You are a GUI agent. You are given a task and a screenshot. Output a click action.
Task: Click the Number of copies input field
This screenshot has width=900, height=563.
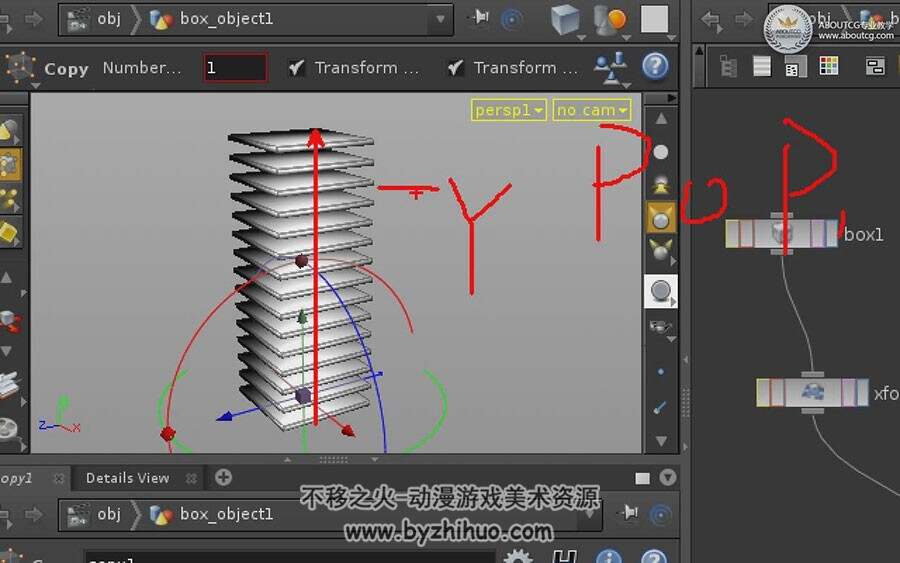point(235,68)
